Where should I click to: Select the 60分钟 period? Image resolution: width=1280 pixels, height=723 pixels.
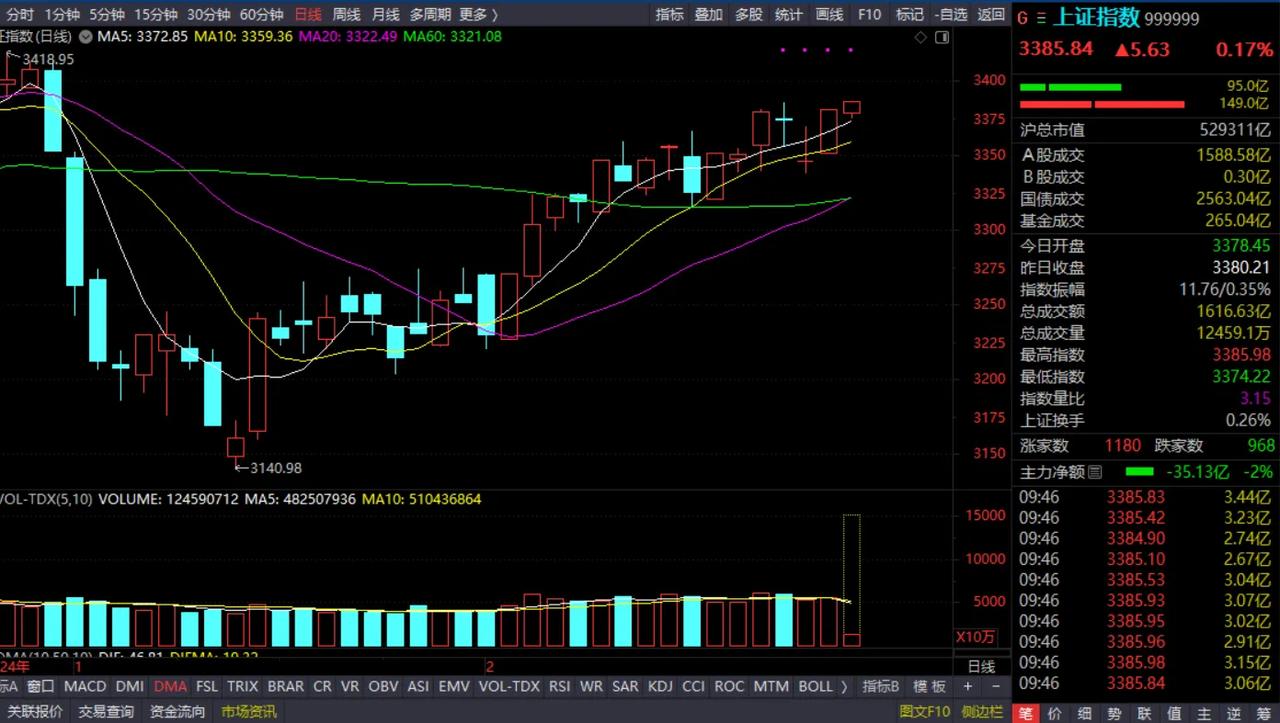tap(262, 14)
